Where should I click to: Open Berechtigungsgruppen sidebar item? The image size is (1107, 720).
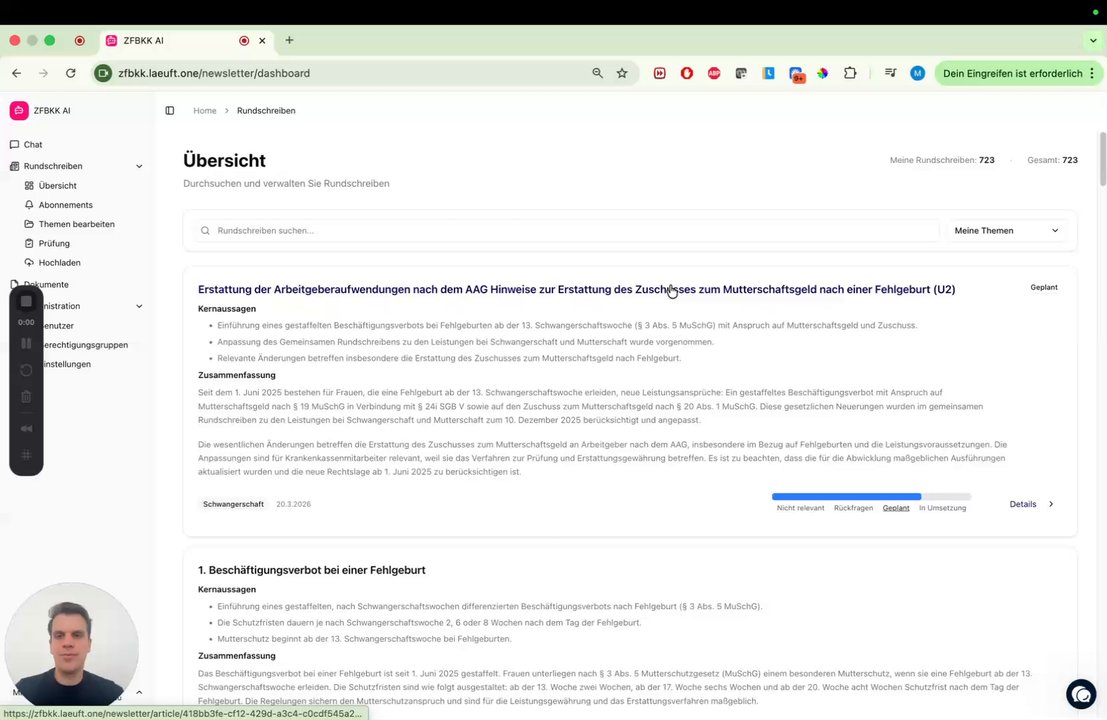pyautogui.click(x=85, y=344)
